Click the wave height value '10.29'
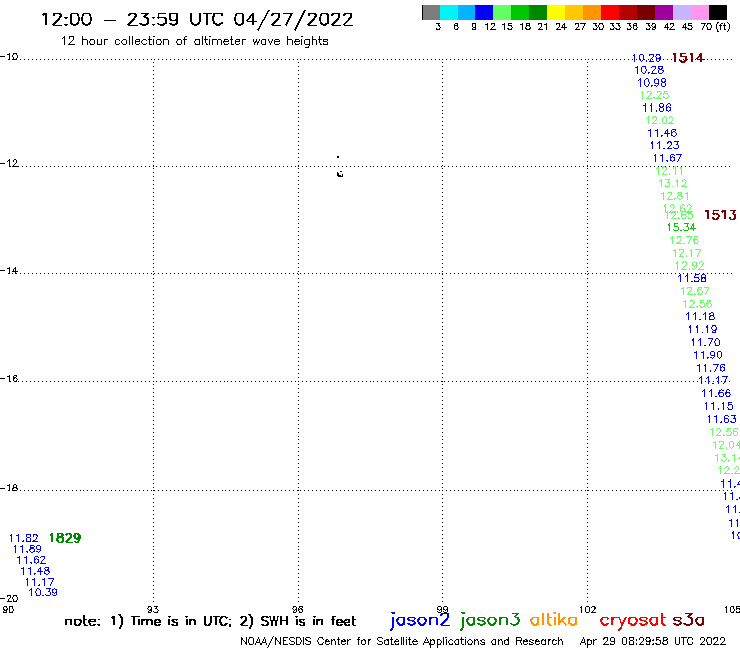 pos(646,58)
